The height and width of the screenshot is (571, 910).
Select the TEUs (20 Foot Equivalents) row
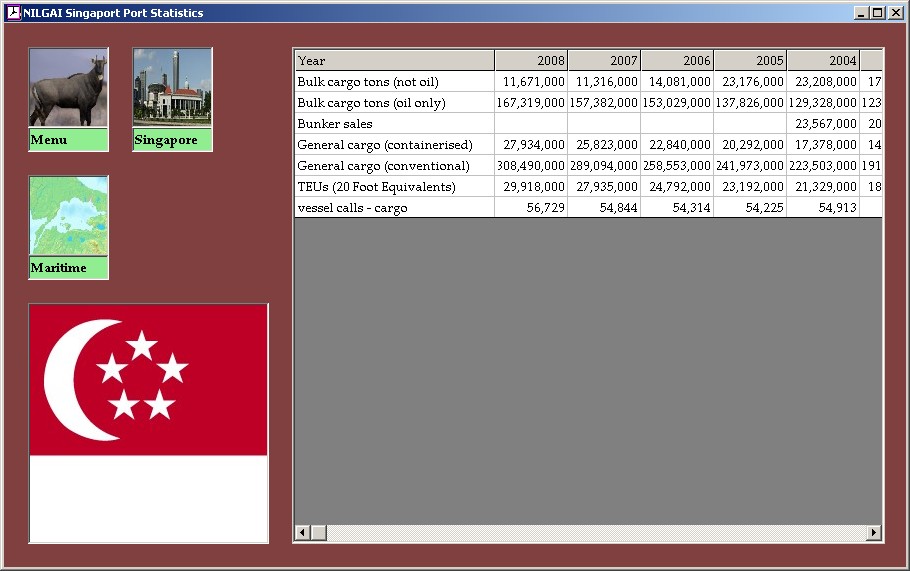tap(394, 187)
